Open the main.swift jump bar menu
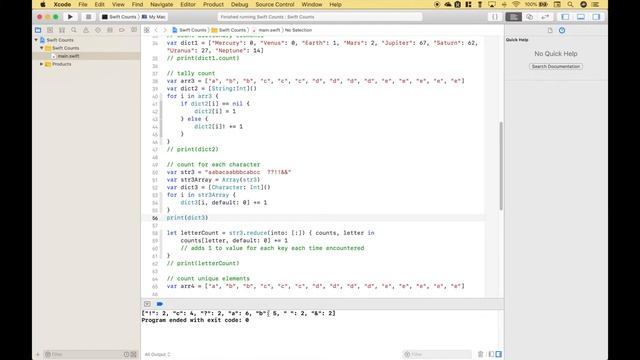 pos(266,30)
